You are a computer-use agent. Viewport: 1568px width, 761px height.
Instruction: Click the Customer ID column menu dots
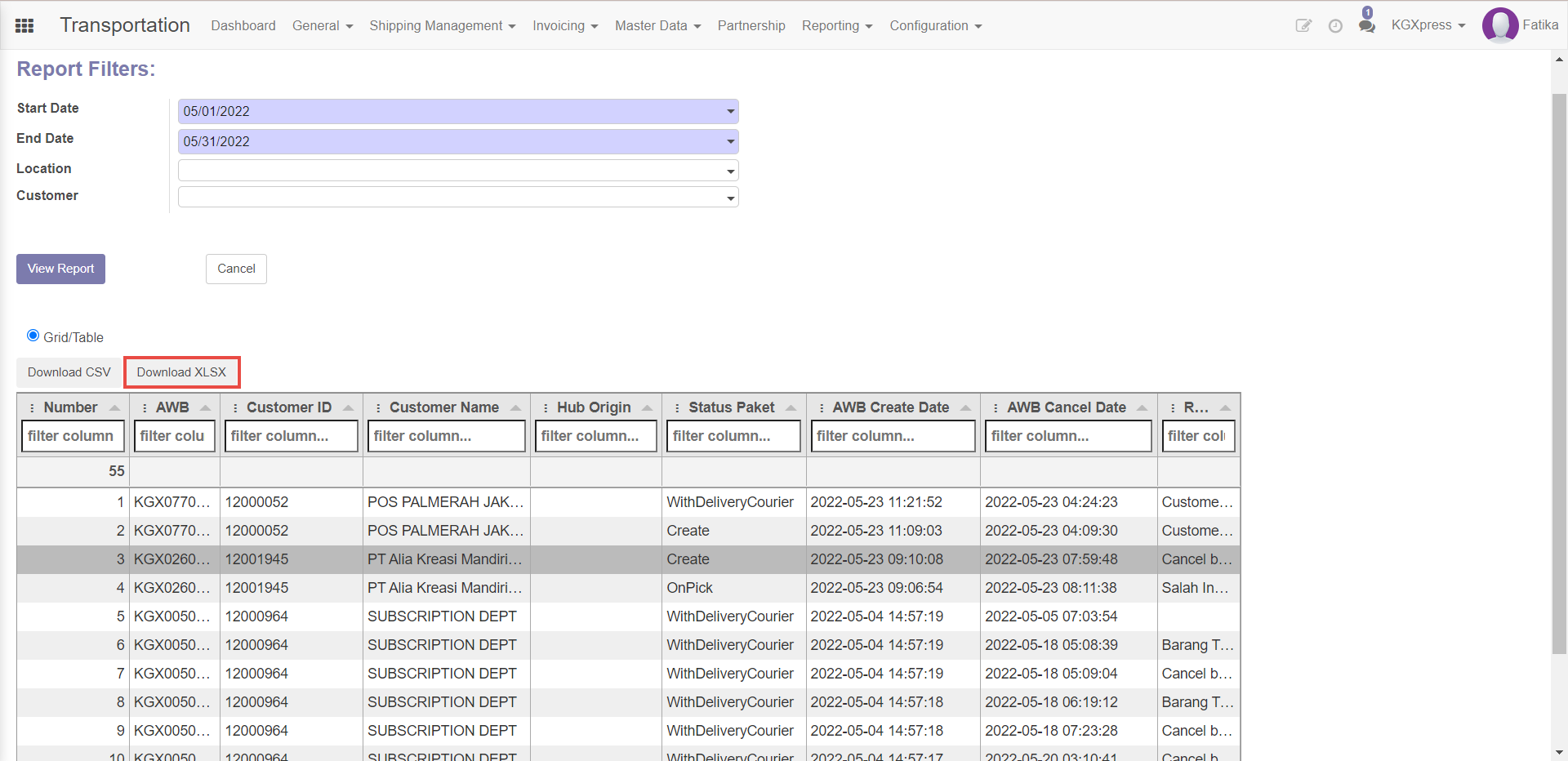235,407
